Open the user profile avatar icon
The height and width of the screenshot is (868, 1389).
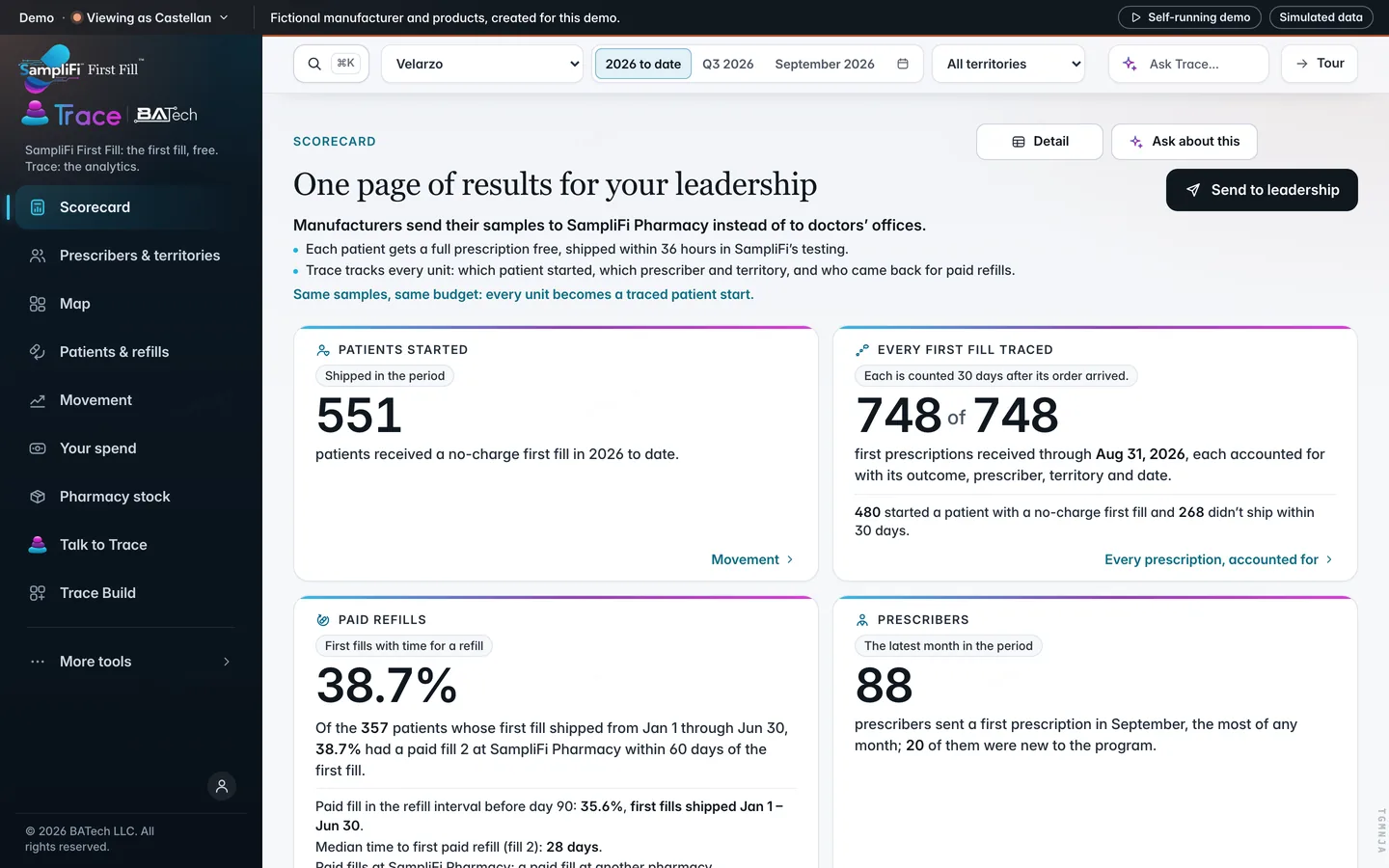point(222,786)
